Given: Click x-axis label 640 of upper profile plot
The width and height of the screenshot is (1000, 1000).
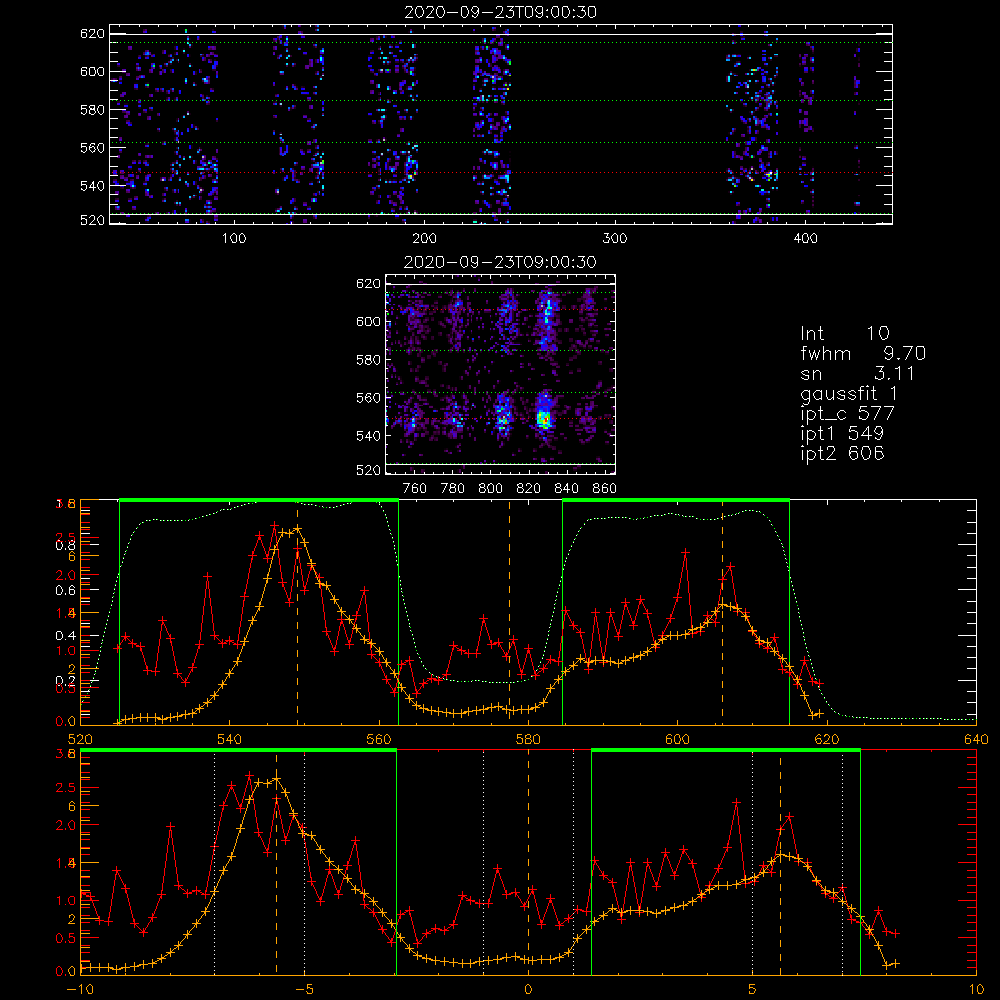Looking at the screenshot, I should click(x=976, y=739).
